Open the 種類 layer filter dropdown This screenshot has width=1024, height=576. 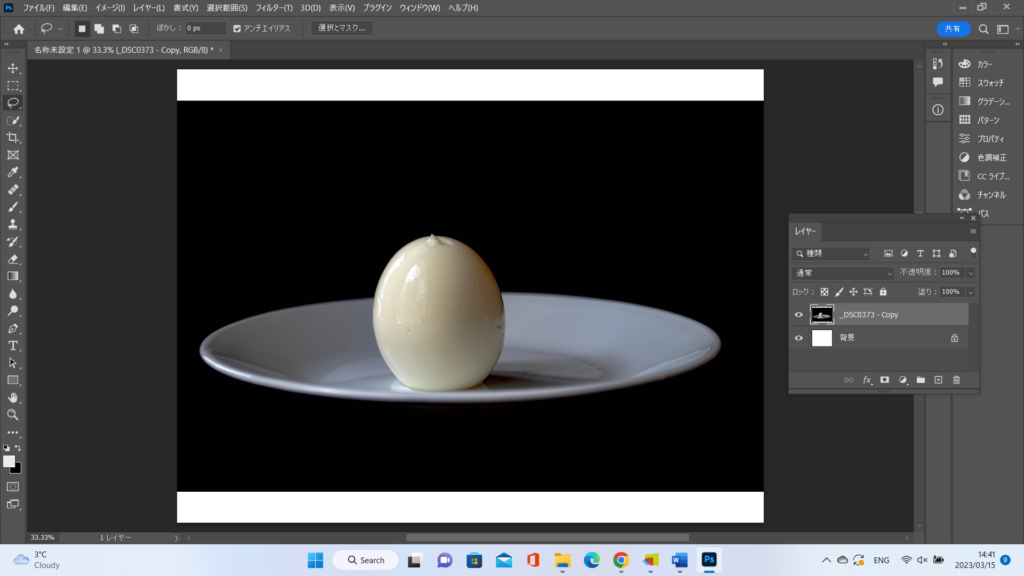[832, 254]
